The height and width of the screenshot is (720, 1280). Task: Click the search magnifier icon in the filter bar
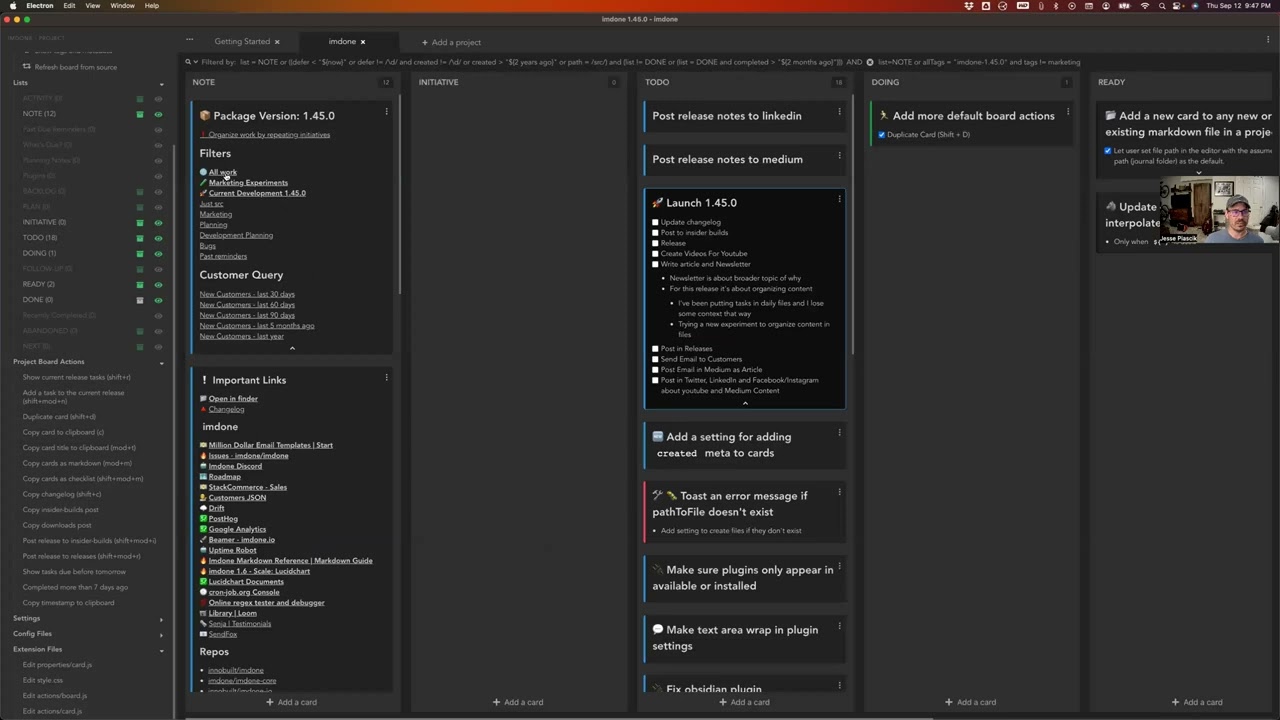(x=187, y=62)
